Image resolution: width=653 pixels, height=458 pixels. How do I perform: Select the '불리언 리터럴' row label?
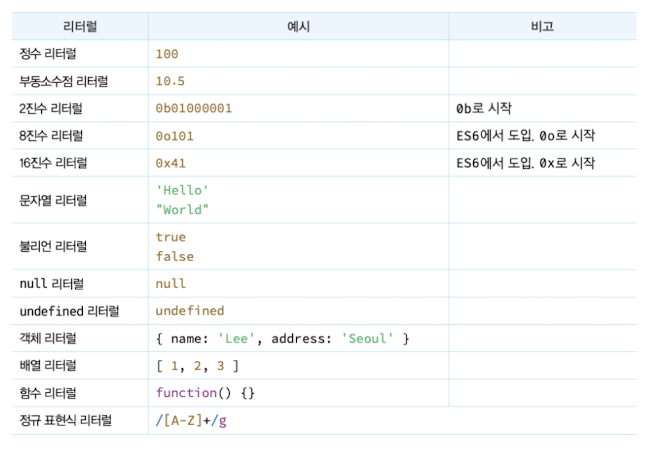pos(53,246)
